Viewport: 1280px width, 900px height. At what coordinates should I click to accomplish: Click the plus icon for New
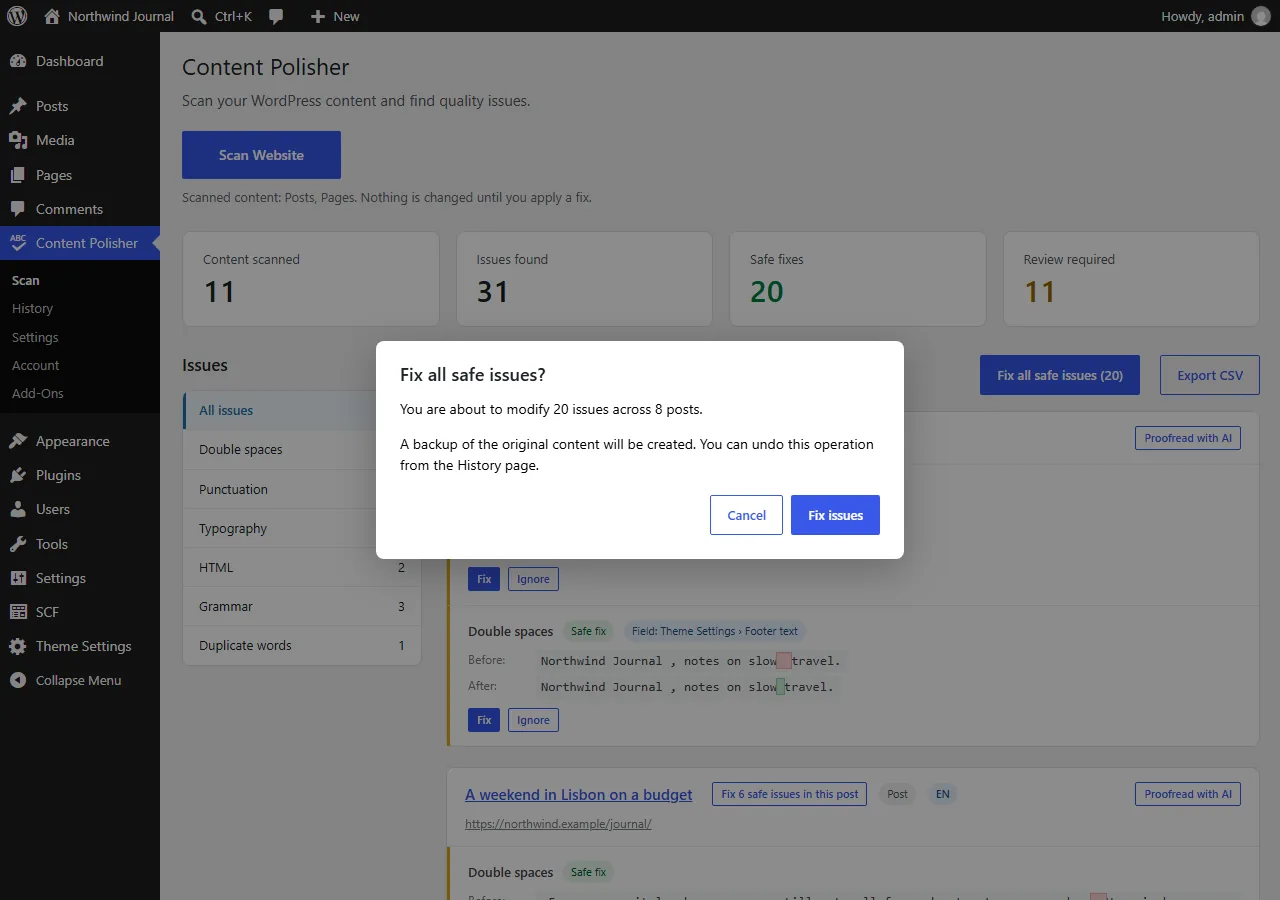(318, 16)
